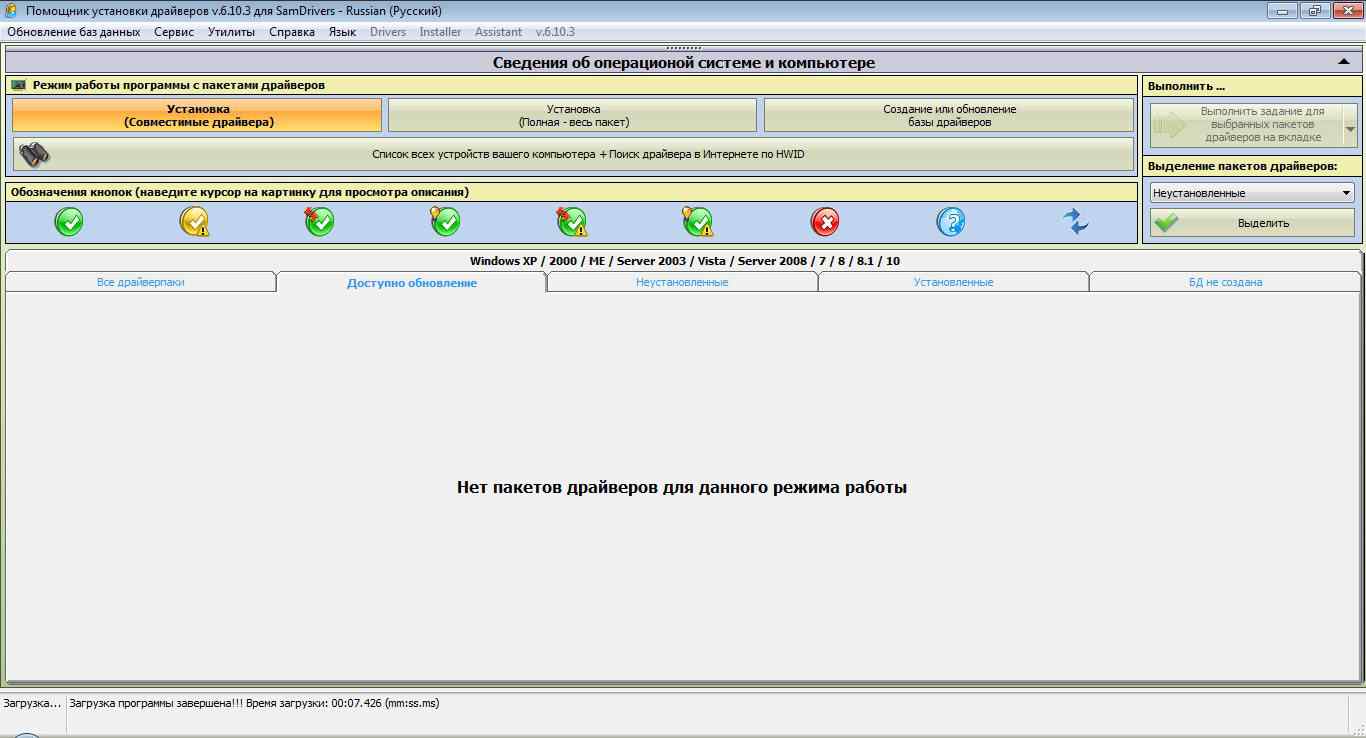Click Выделить button with green checkmark

pos(1252,223)
